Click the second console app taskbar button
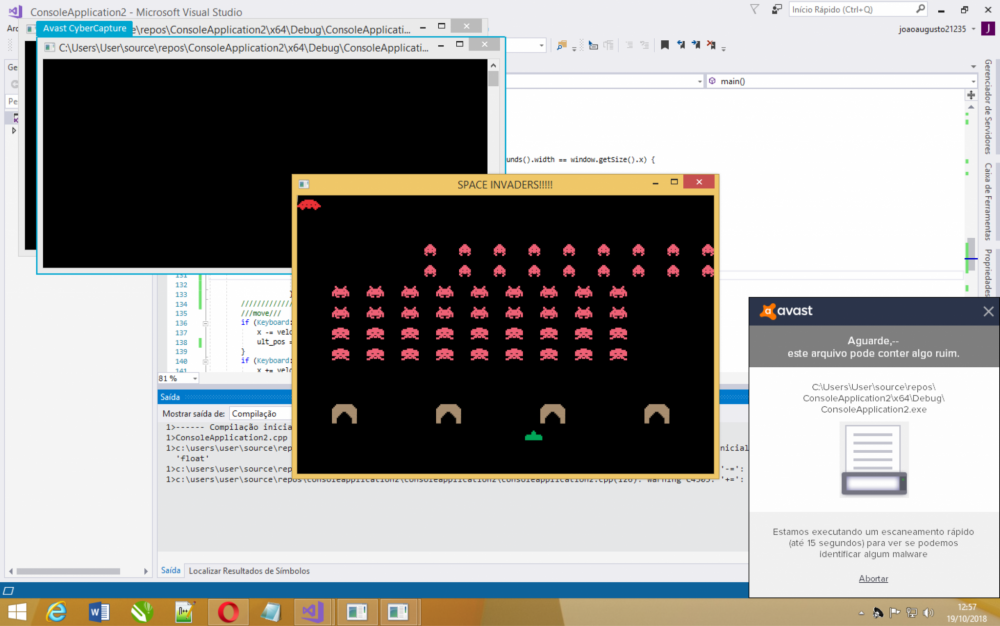1000x626 pixels. click(x=399, y=613)
